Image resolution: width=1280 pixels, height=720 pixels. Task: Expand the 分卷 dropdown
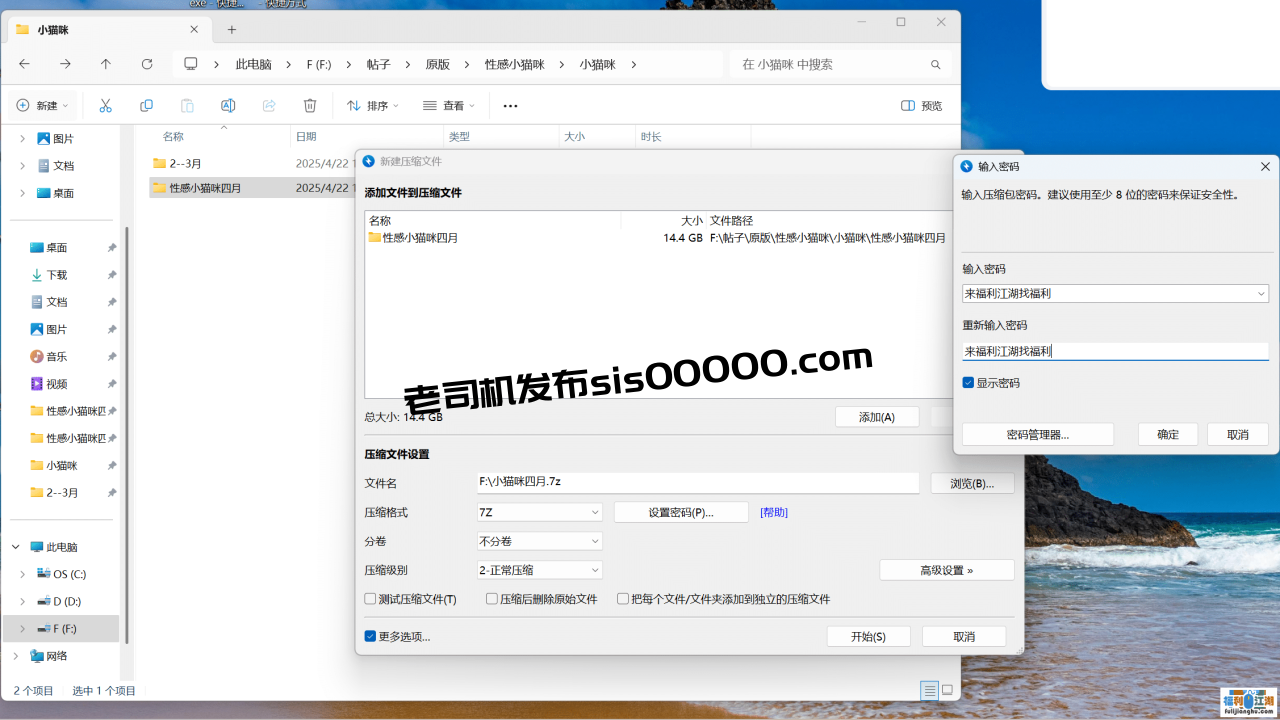(x=540, y=541)
